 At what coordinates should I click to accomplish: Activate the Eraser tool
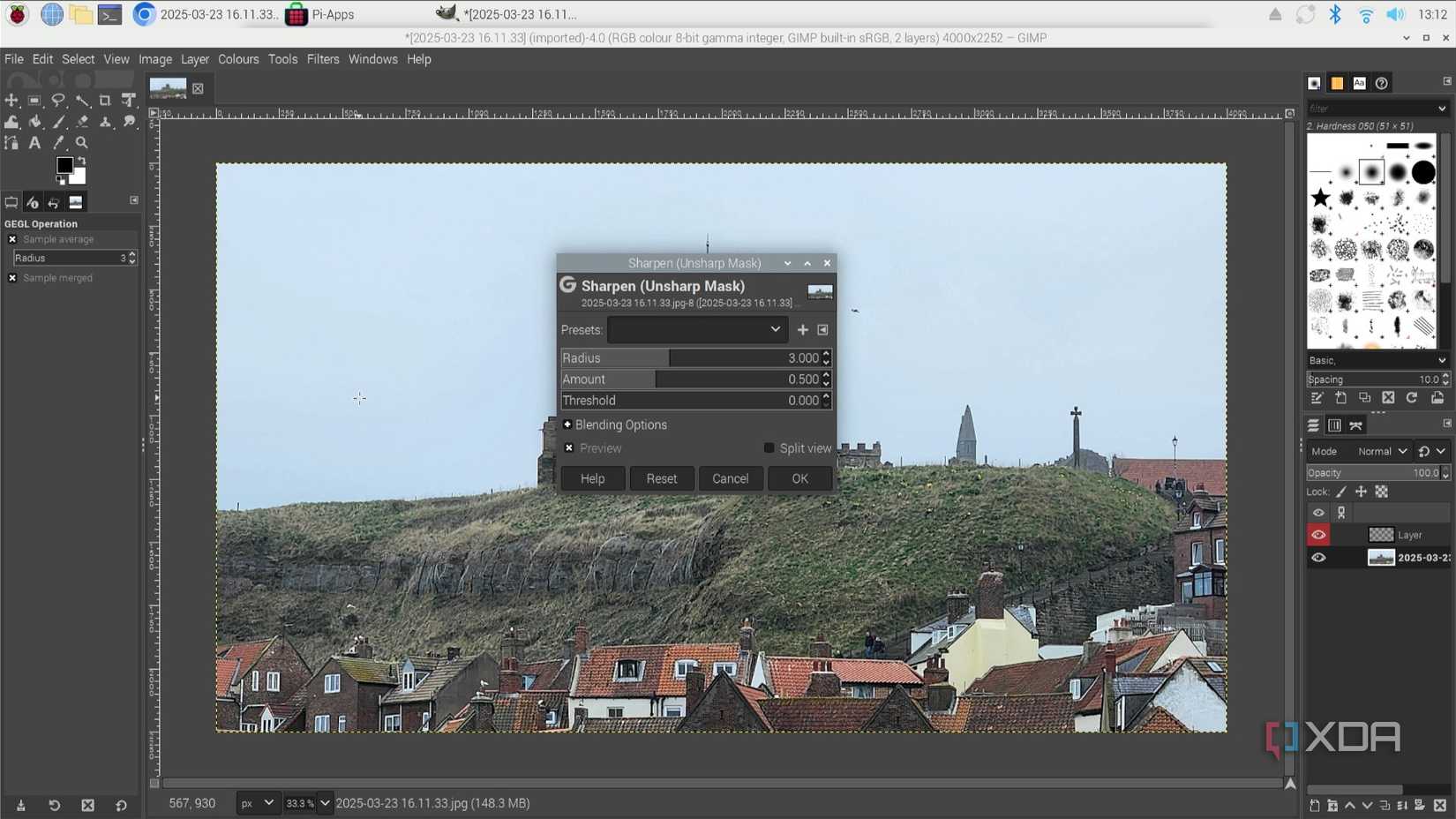click(x=82, y=122)
